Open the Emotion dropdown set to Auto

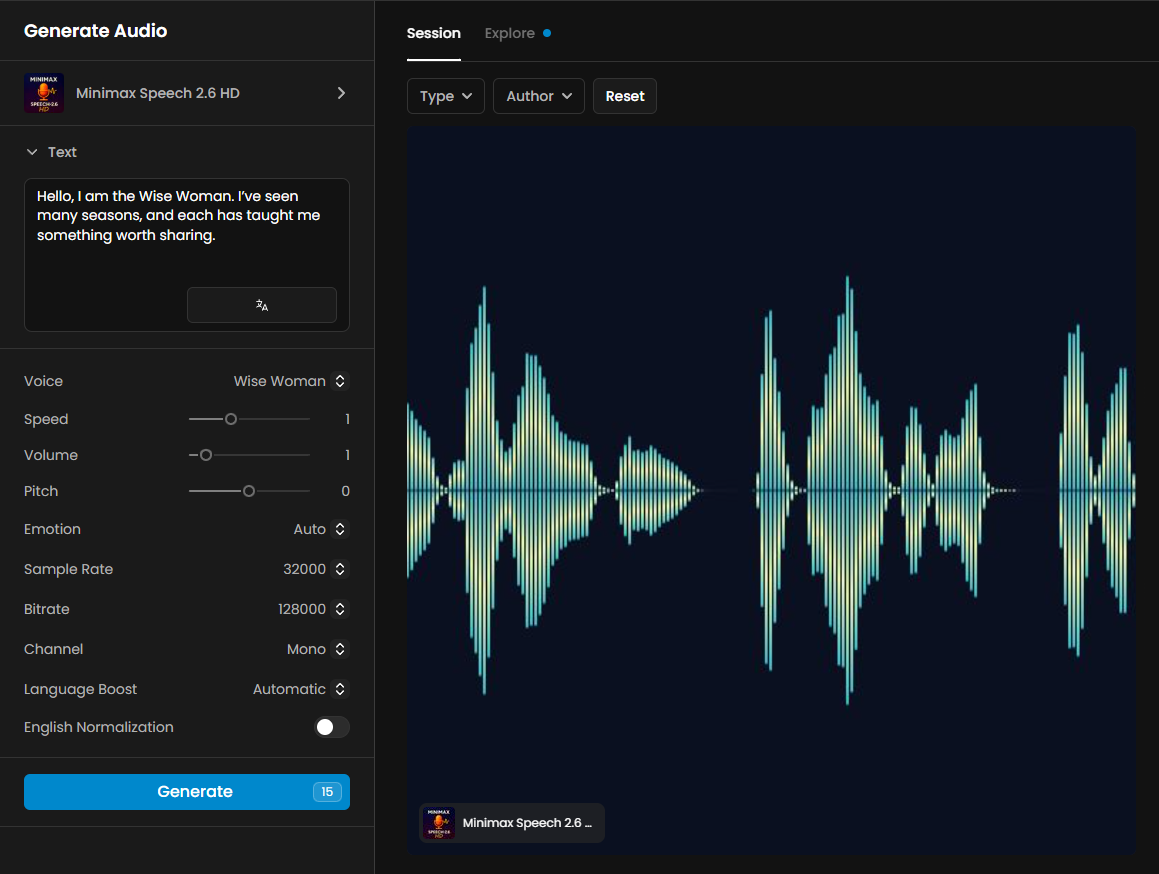point(319,529)
